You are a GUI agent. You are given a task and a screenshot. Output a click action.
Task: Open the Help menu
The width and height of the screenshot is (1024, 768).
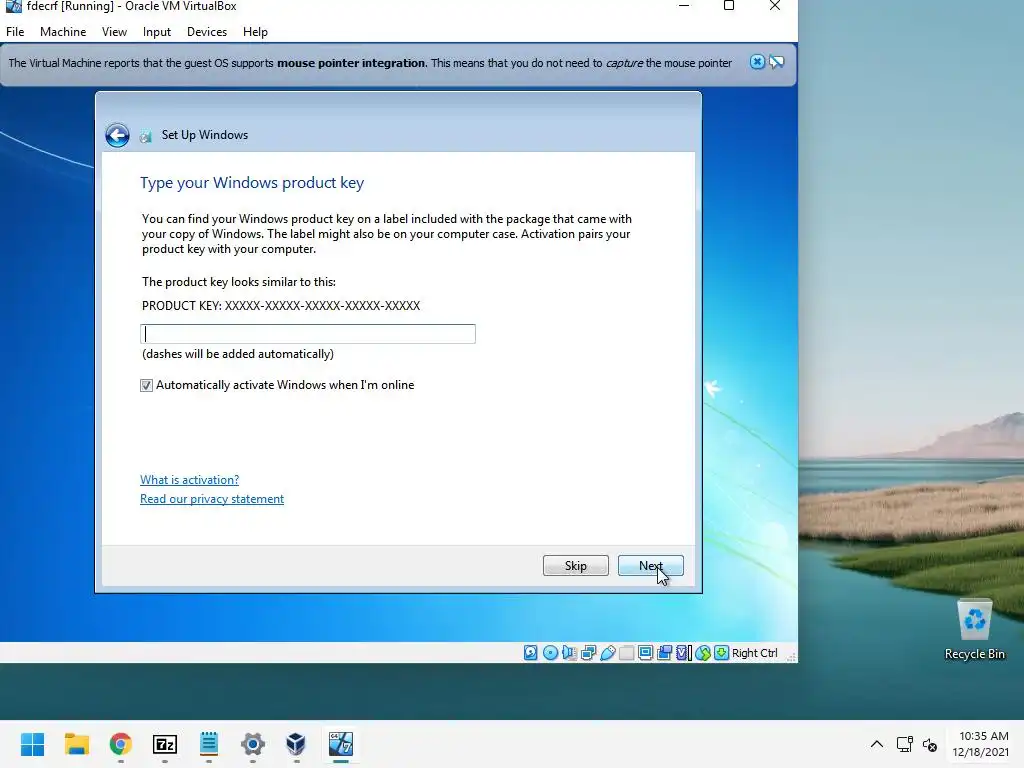point(255,31)
